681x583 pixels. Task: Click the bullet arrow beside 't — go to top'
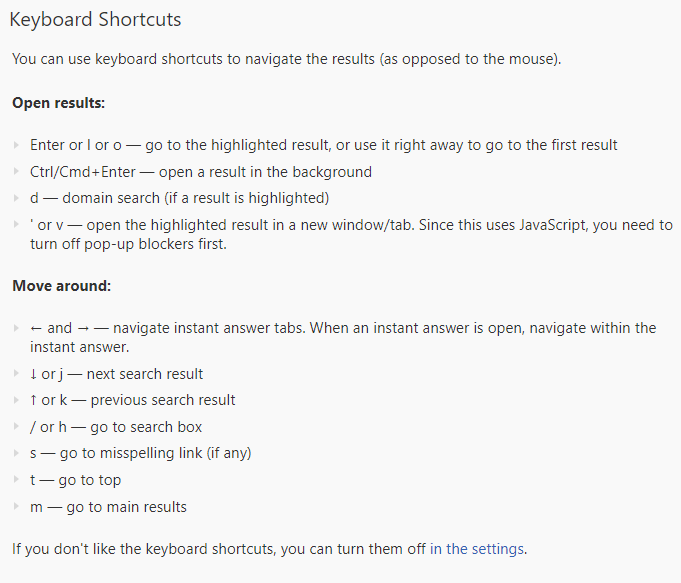(x=17, y=480)
